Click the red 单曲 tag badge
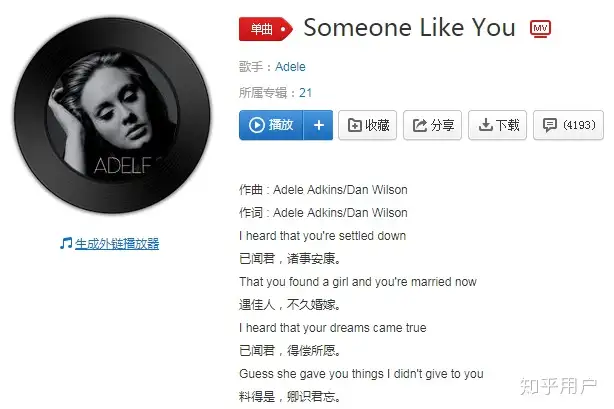 (x=266, y=29)
